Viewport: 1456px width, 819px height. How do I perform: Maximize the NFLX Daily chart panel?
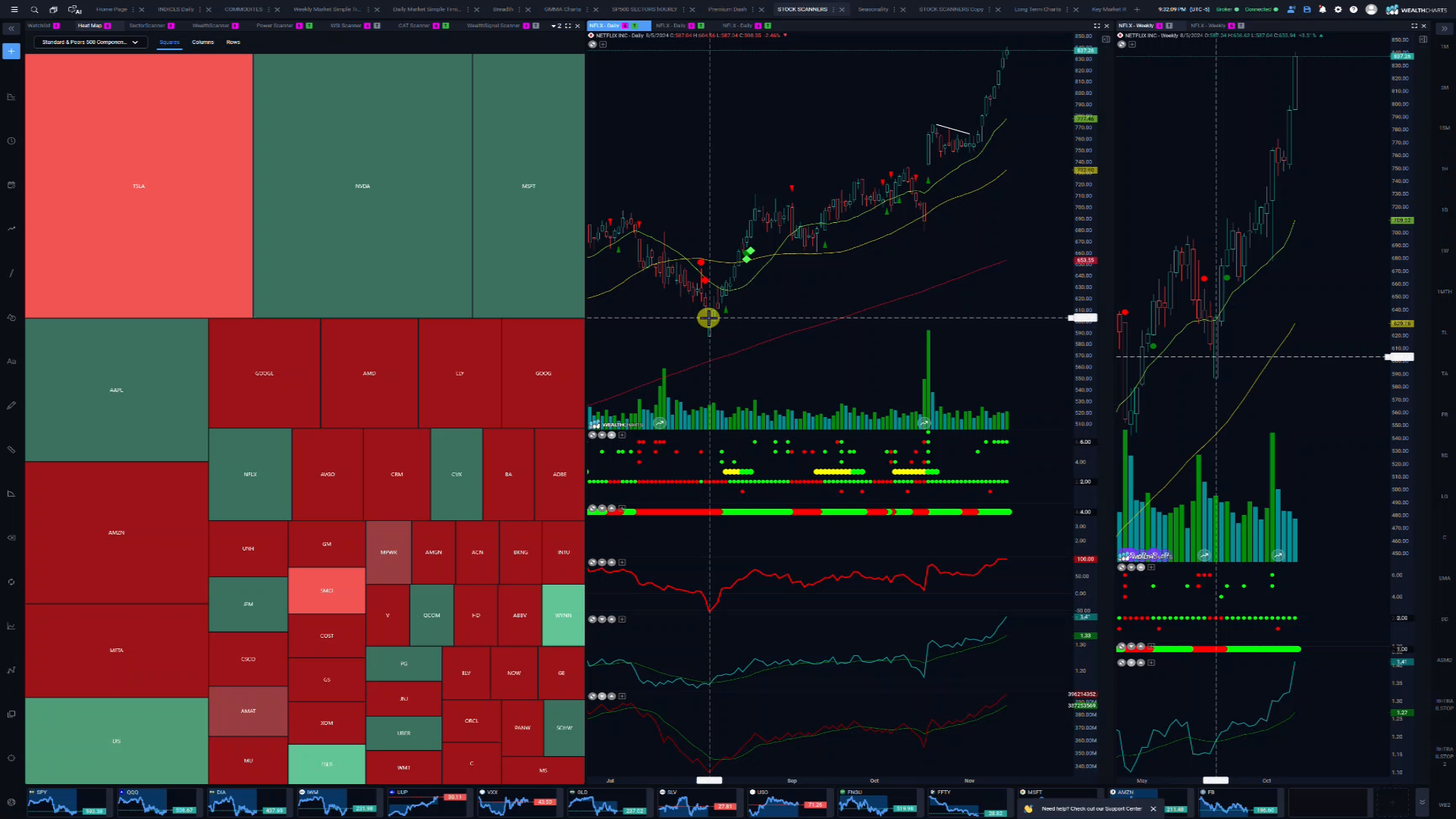[x=1097, y=26]
